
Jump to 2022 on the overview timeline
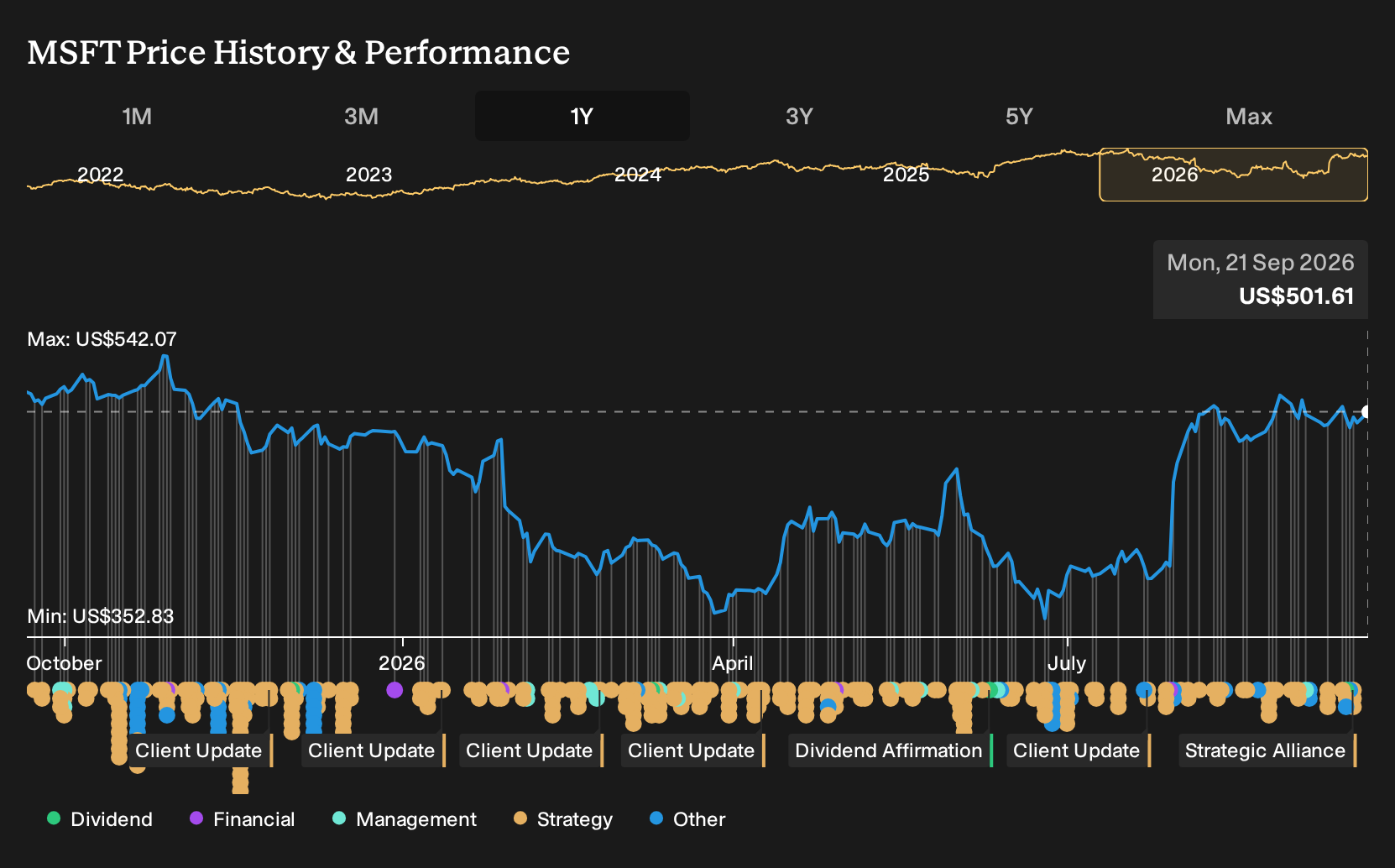[101, 175]
